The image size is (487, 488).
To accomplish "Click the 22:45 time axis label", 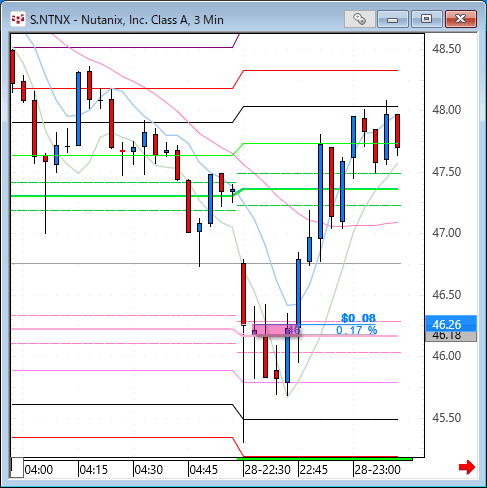I will tap(314, 470).
